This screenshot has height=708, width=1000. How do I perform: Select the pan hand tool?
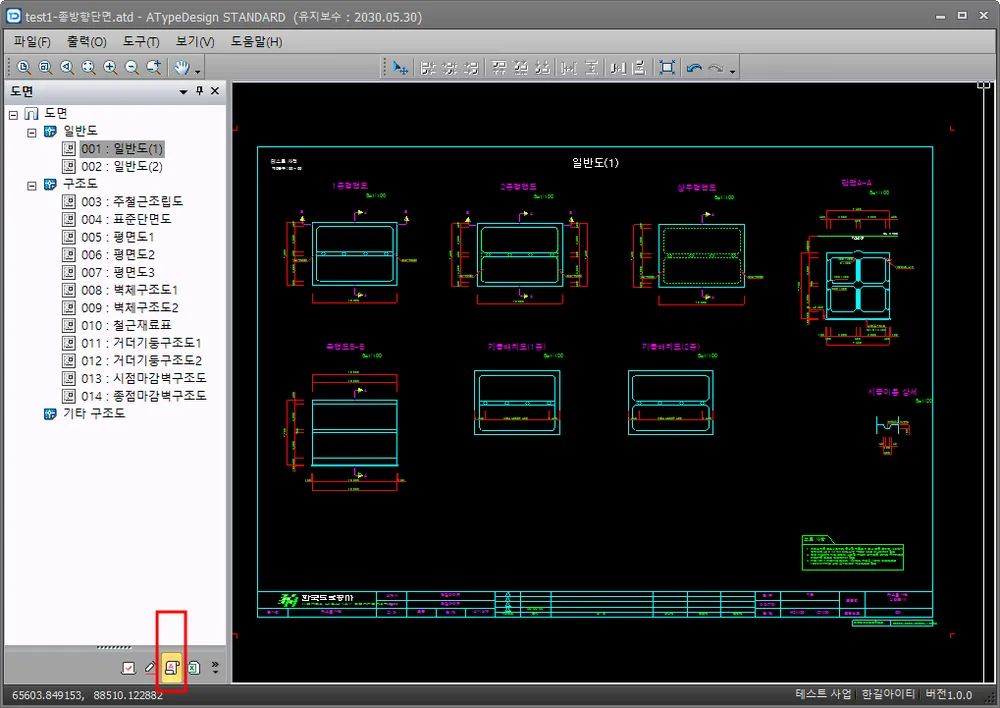point(182,67)
